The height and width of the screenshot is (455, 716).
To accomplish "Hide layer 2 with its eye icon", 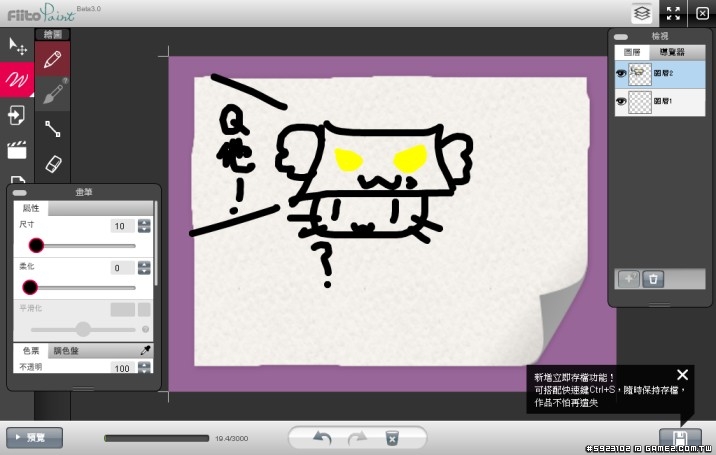I will click(621, 73).
